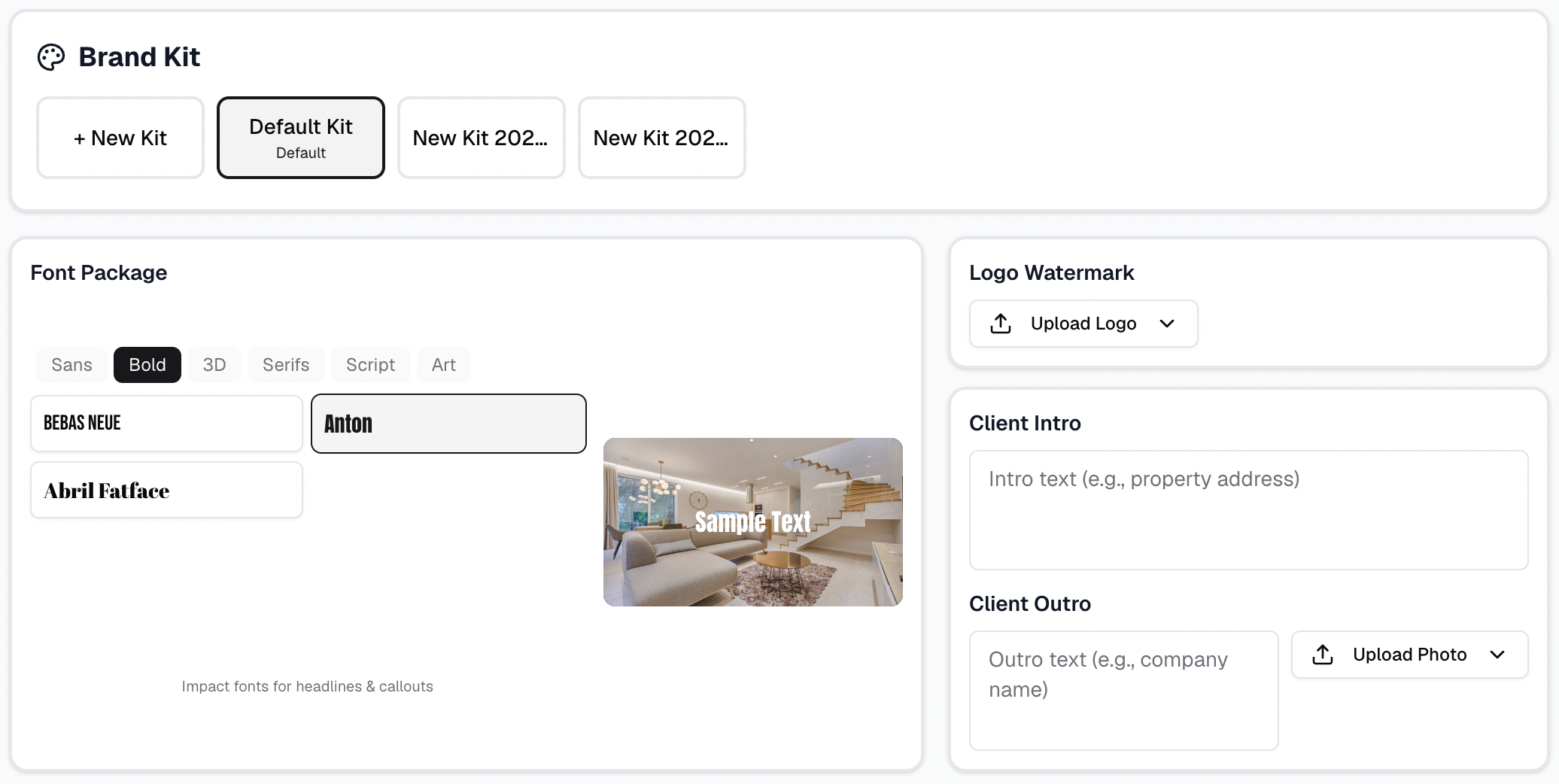Screen dimensions: 1559x784
Task: Switch to the Art font tab
Action: [444, 365]
